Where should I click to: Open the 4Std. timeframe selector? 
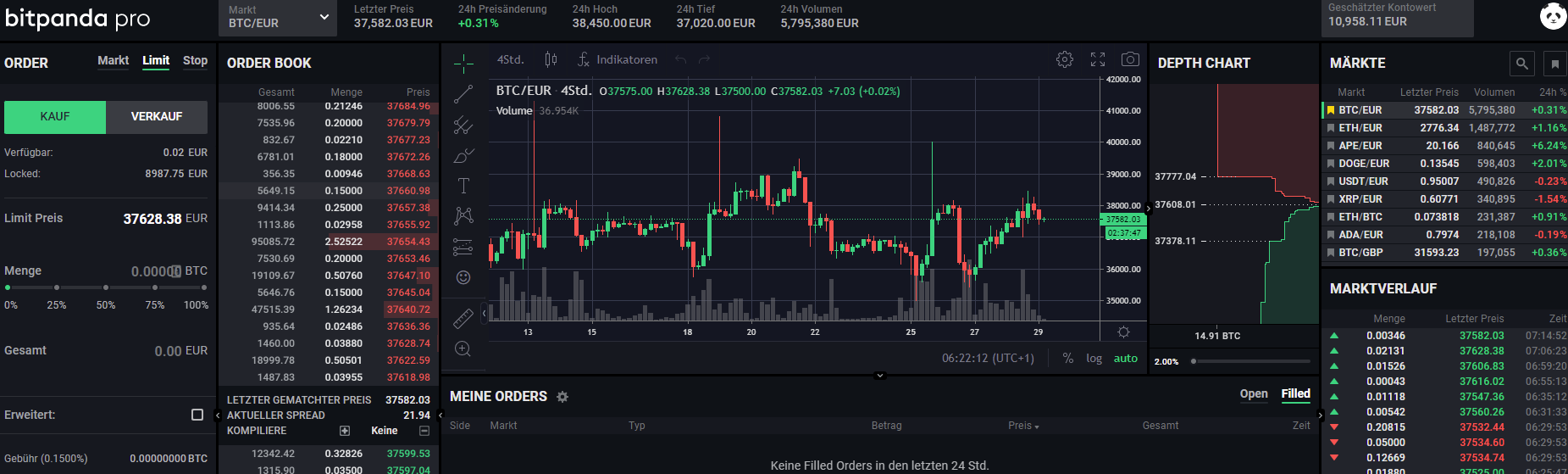[510, 59]
